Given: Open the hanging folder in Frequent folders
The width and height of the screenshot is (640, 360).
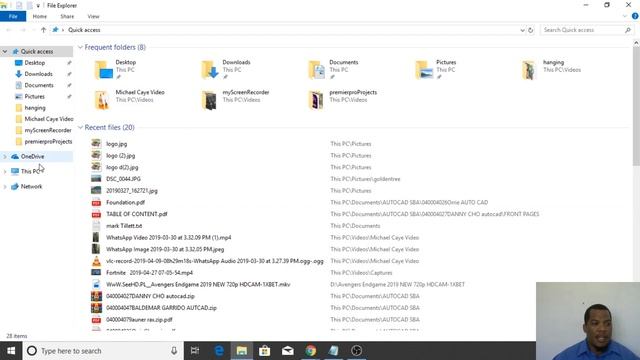Looking at the screenshot, I should (529, 69).
